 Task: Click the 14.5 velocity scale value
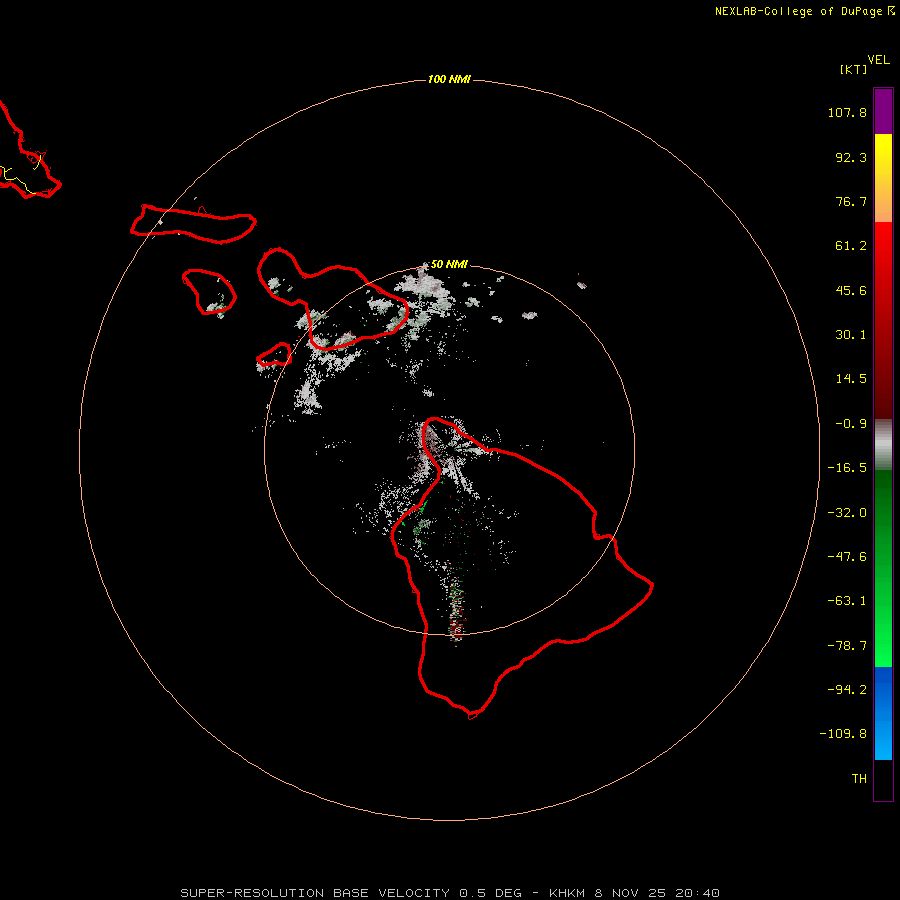click(x=851, y=379)
